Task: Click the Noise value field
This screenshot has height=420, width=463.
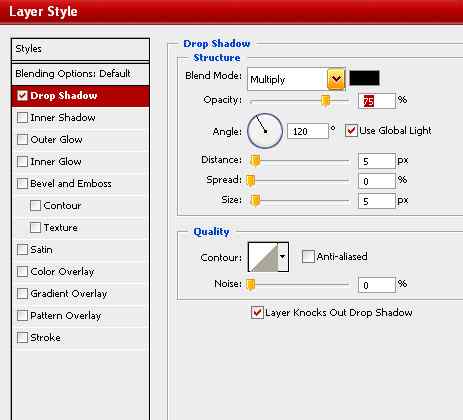Action: (377, 285)
